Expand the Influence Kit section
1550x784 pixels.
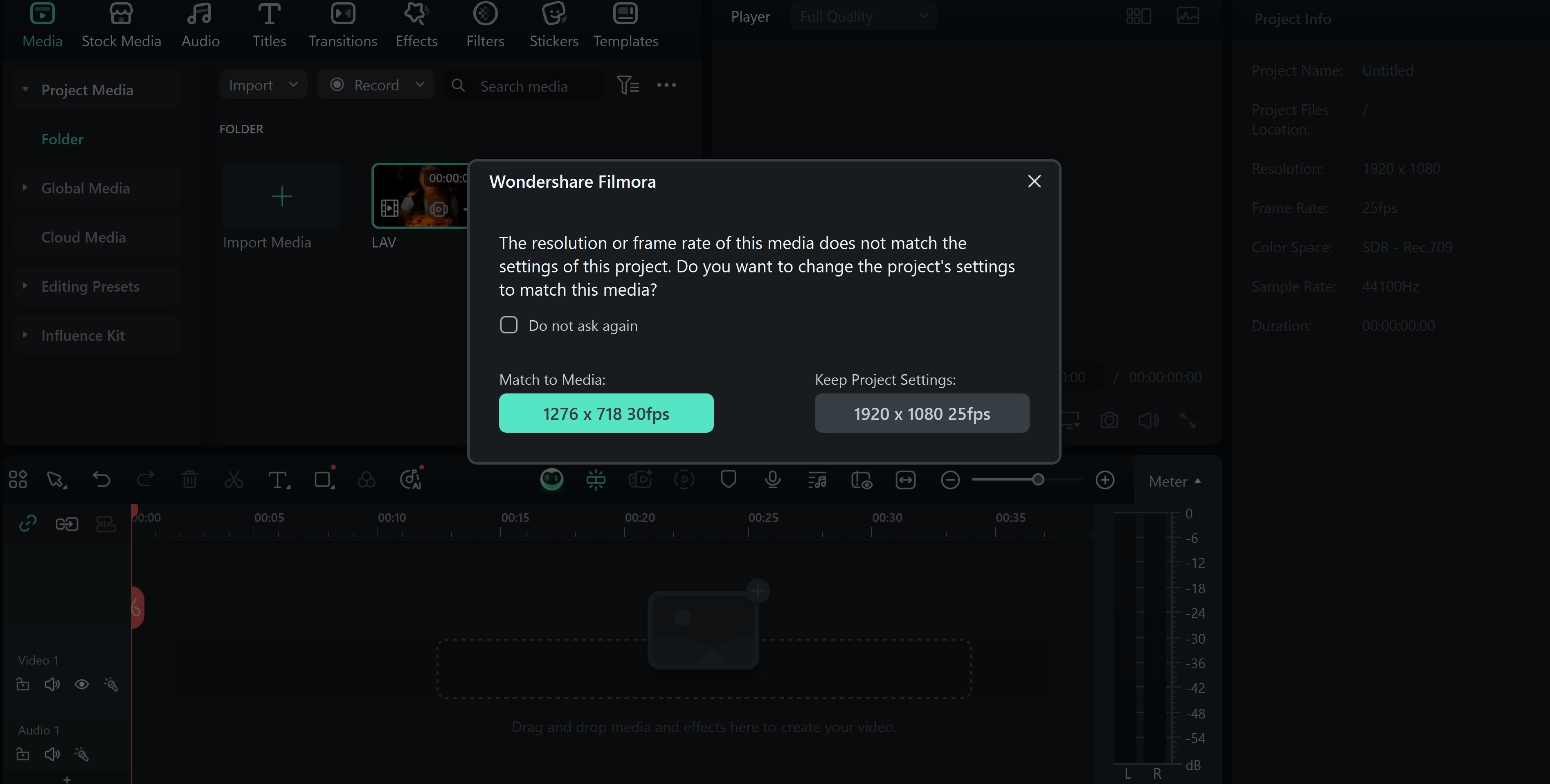25,335
